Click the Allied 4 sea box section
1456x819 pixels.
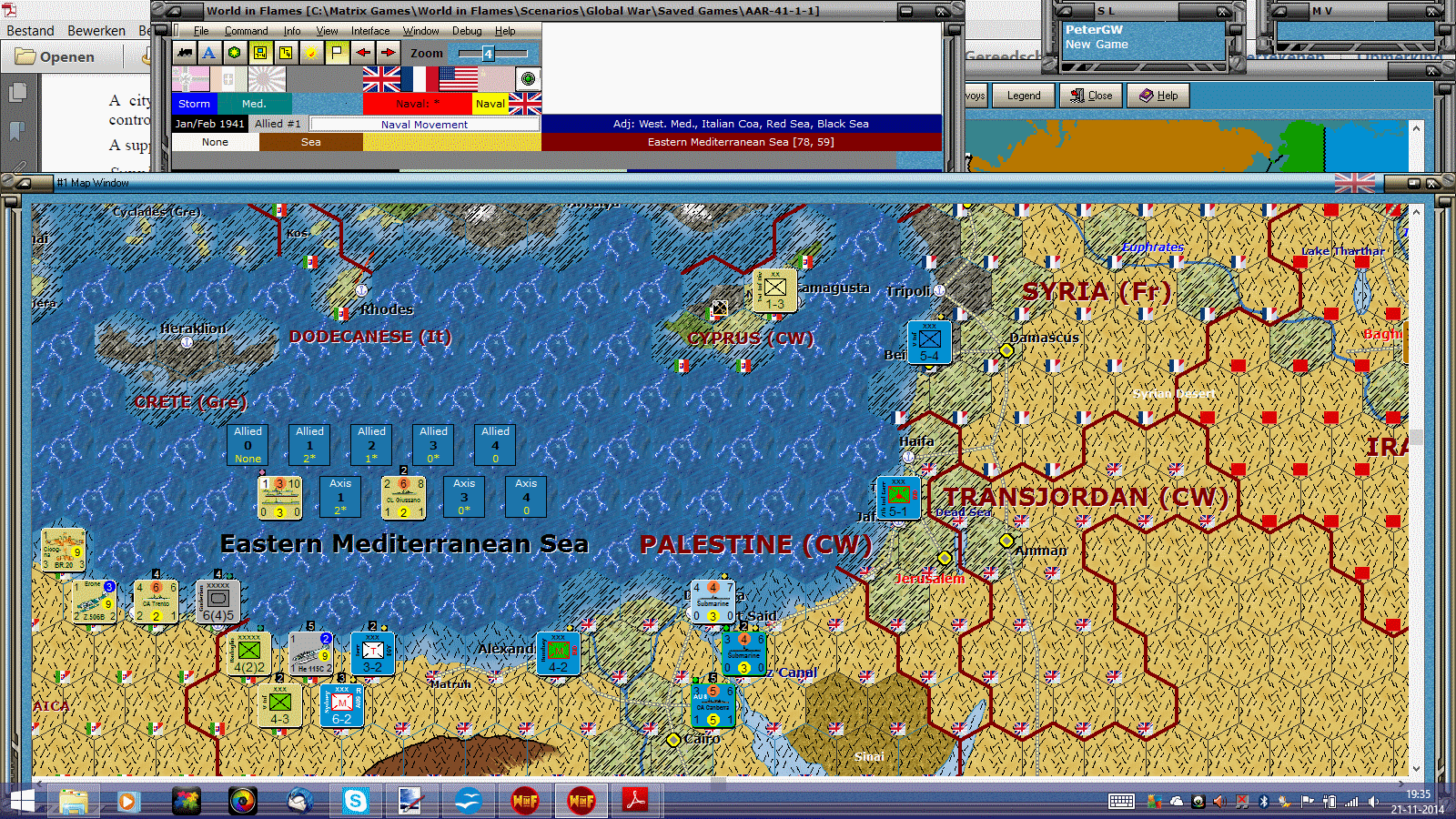(x=495, y=445)
